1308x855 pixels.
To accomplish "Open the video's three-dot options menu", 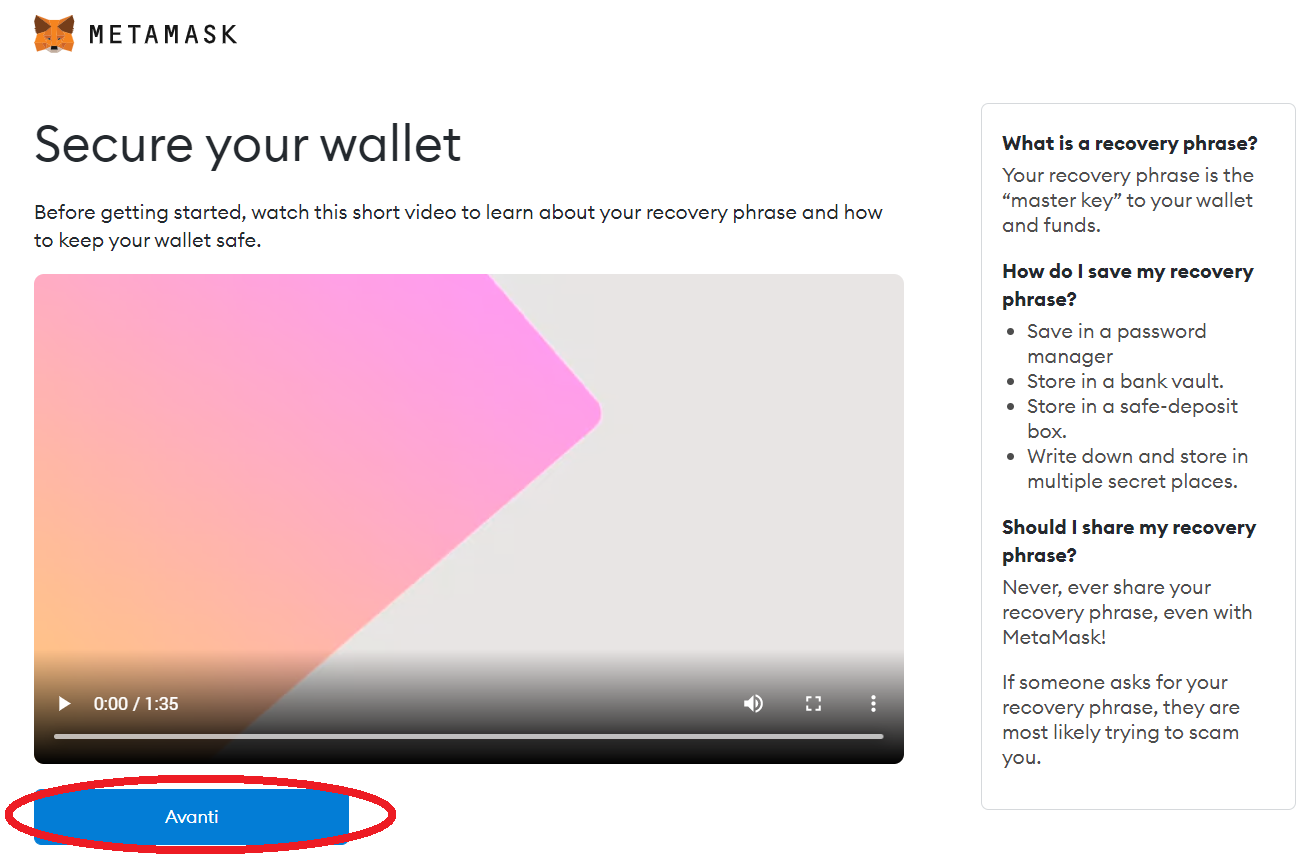I will pyautogui.click(x=873, y=704).
